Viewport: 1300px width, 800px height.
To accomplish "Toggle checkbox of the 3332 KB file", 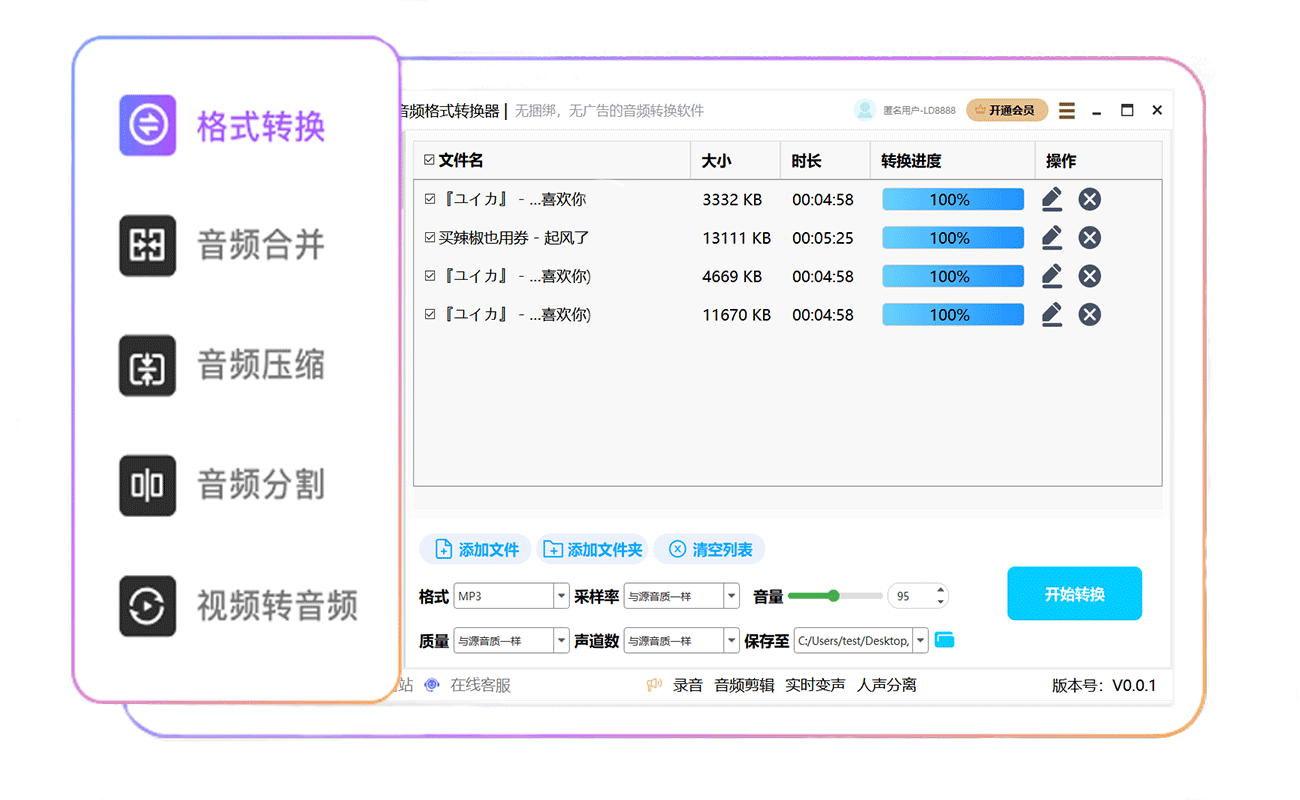I will (430, 199).
